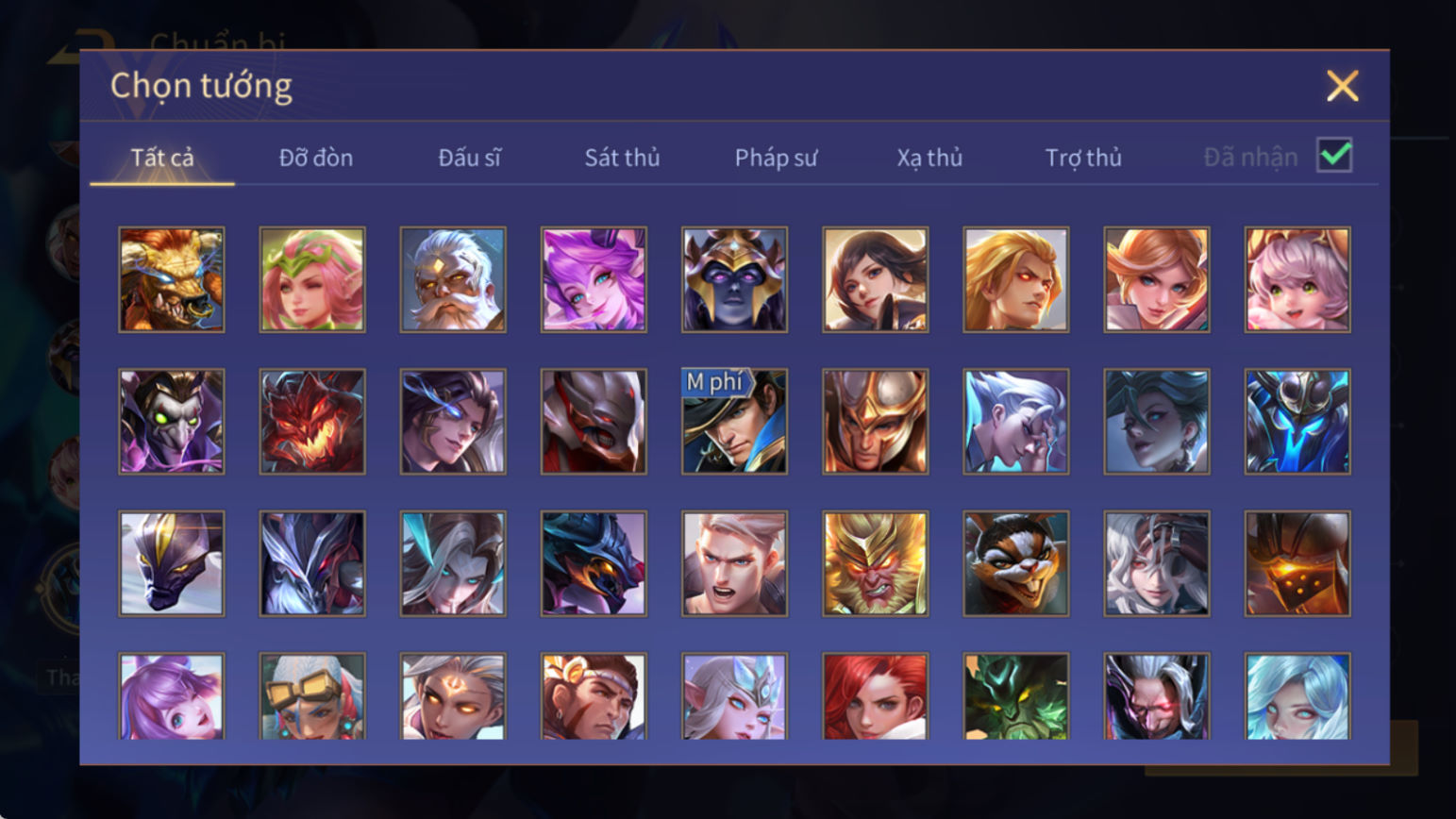Close the 'Chọn tướng' dialog
Image resolution: width=1456 pixels, height=819 pixels.
[1342, 86]
